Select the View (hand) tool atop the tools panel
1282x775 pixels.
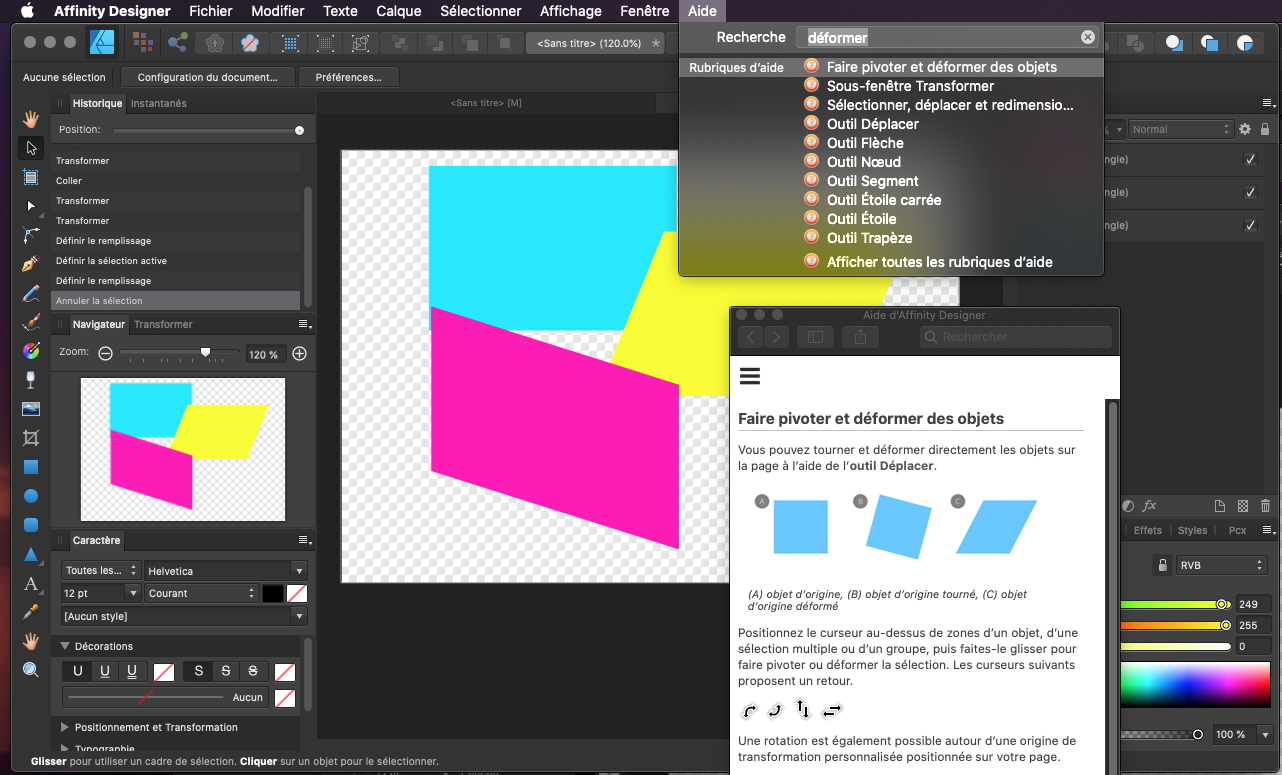tap(31, 119)
